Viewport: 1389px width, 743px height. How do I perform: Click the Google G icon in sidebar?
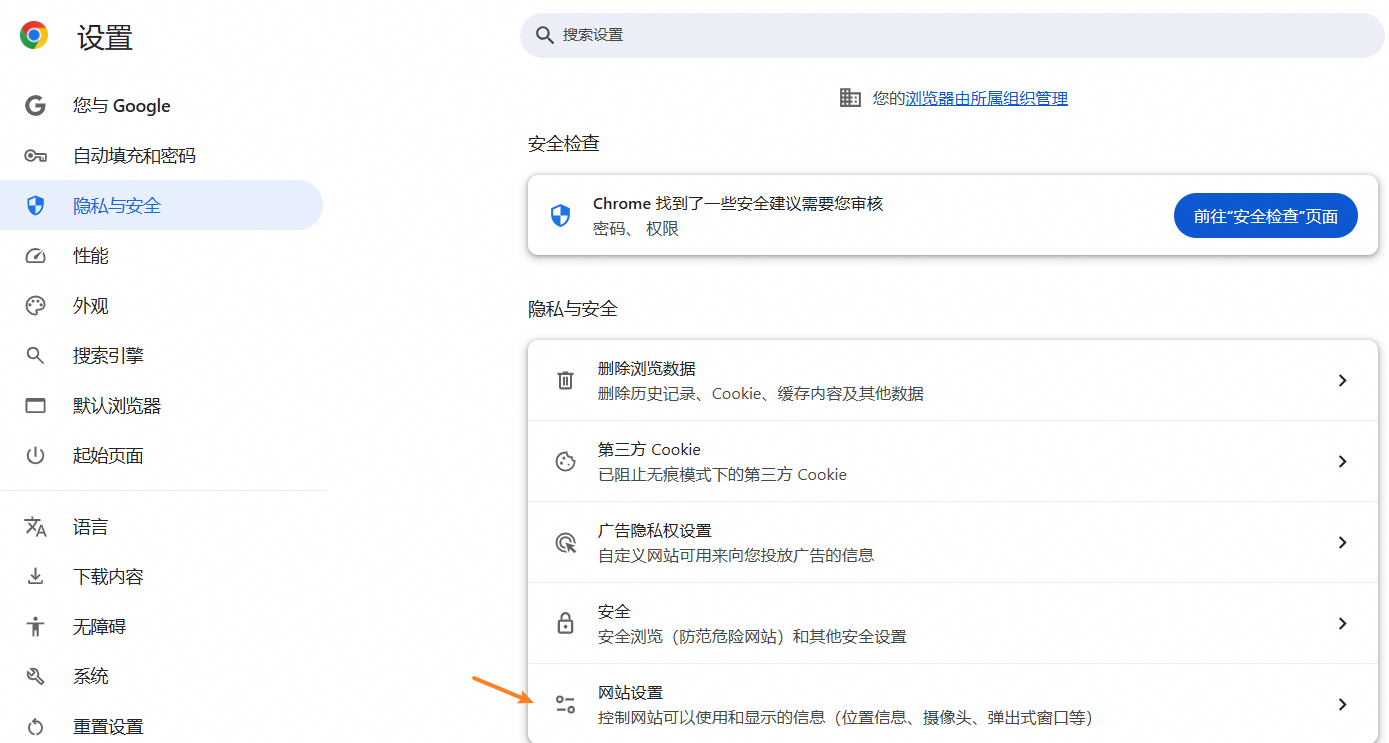pos(36,106)
